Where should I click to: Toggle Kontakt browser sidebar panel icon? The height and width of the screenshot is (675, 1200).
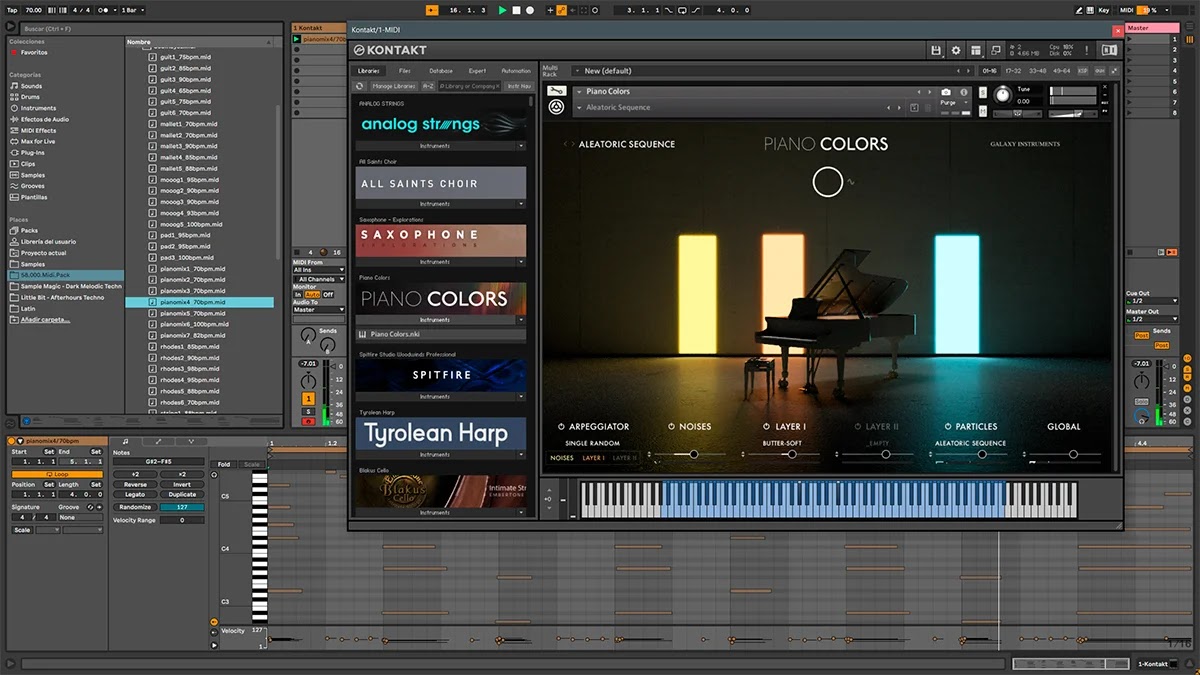pyautogui.click(x=1108, y=50)
